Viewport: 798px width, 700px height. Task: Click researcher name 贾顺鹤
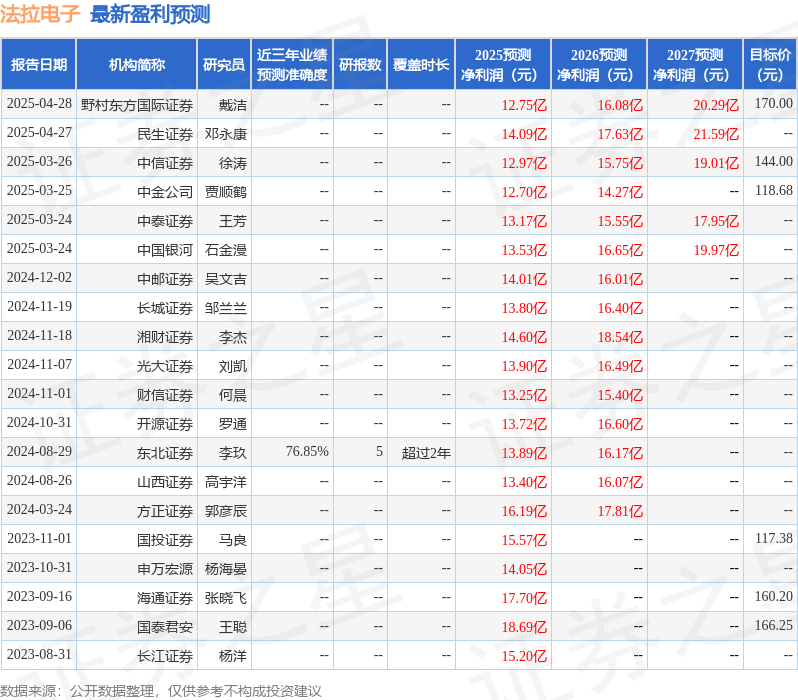point(225,192)
